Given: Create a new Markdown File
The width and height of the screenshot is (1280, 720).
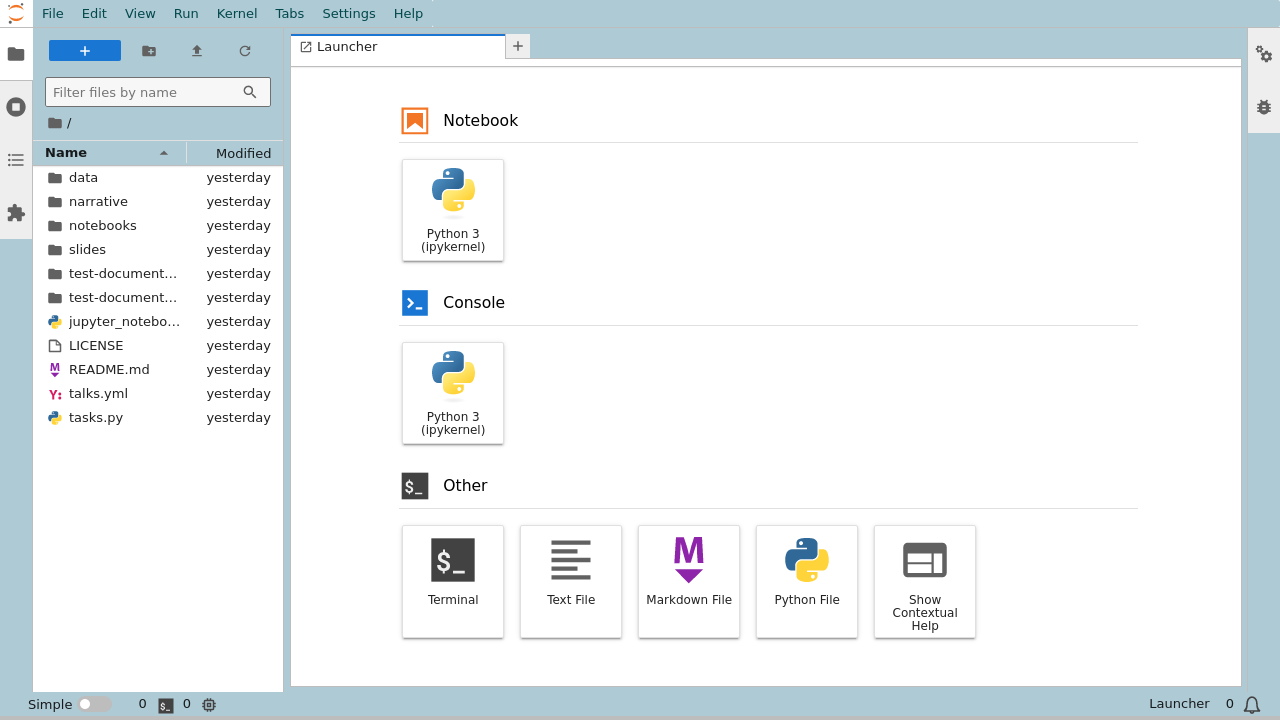Looking at the screenshot, I should point(689,581).
